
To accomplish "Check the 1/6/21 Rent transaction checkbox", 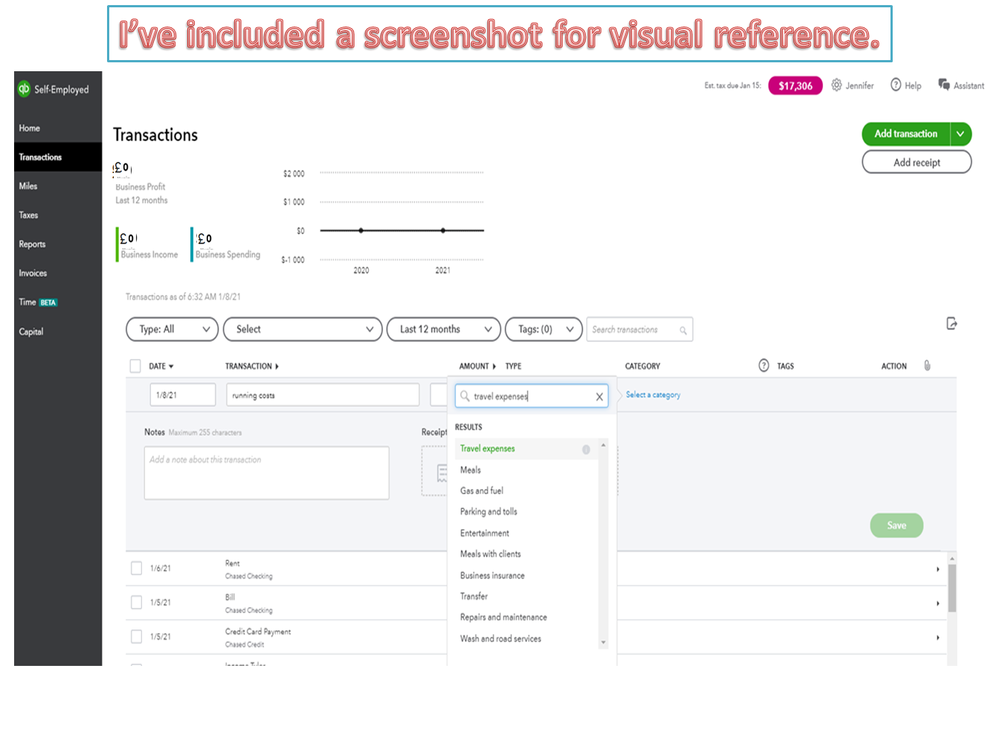I will click(x=136, y=568).
